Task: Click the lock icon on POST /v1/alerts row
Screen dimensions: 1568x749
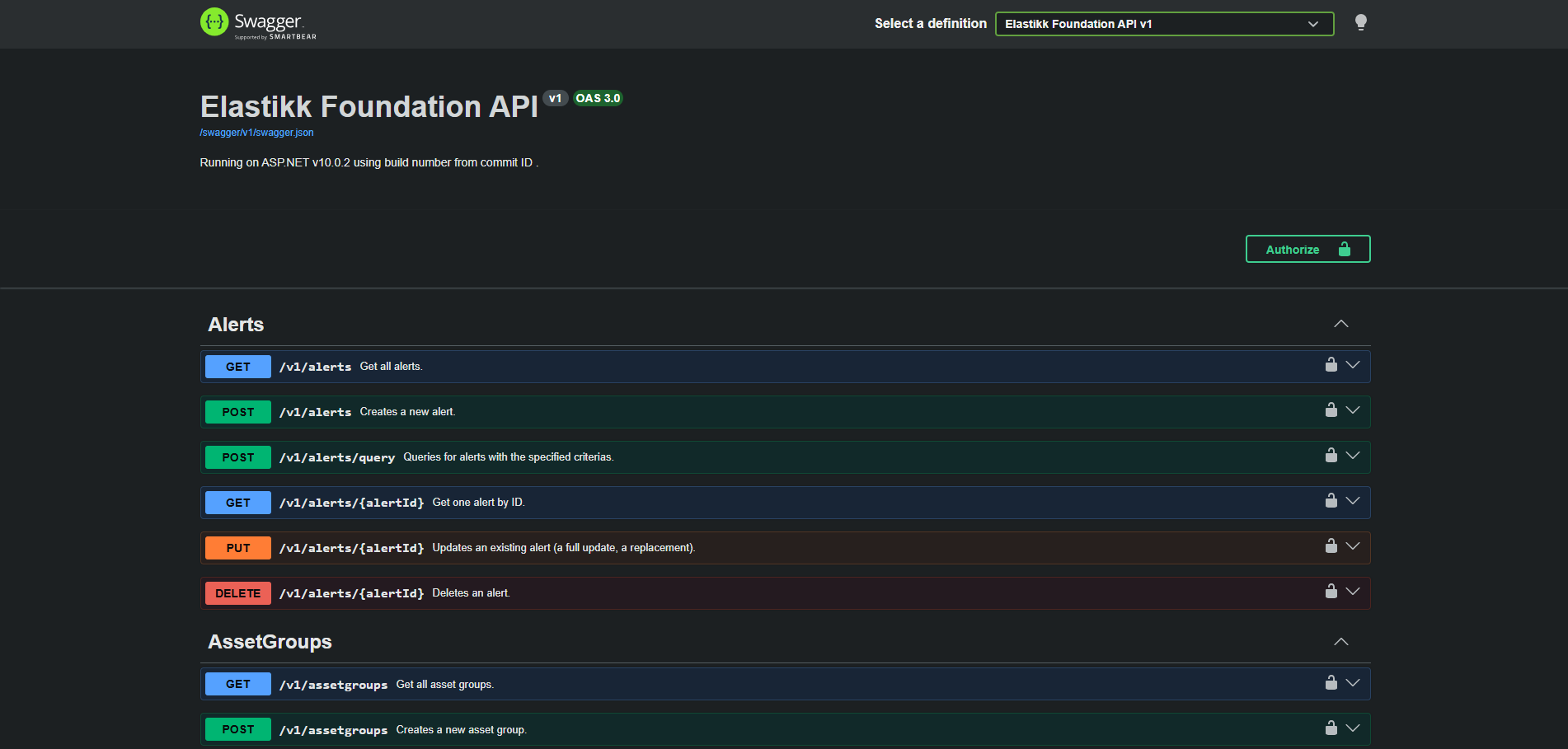Action: [x=1331, y=410]
